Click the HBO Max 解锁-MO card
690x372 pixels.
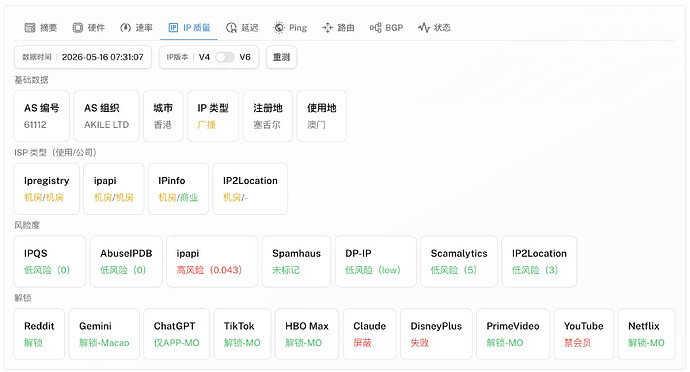(x=307, y=334)
